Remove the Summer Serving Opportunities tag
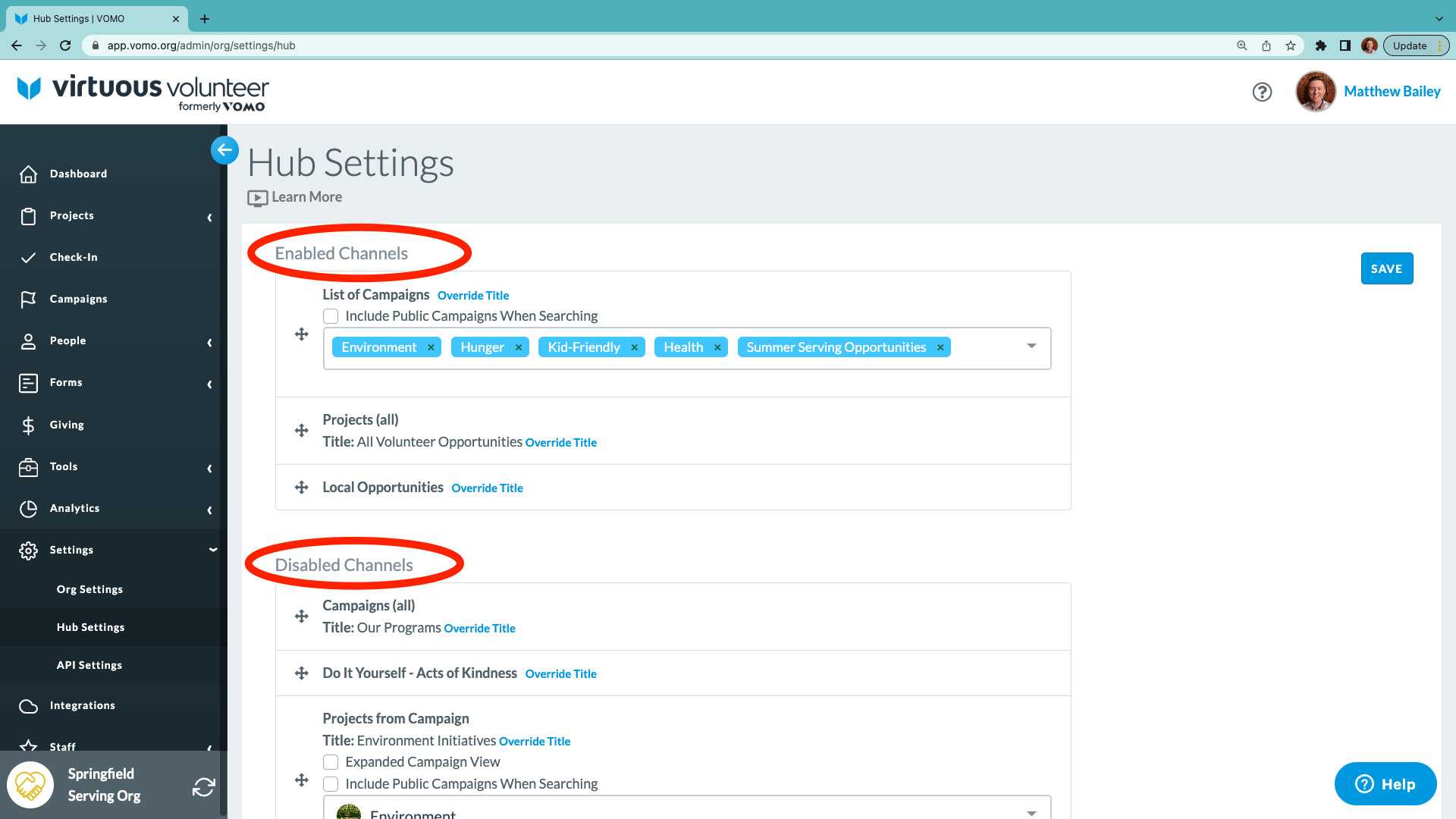1456x819 pixels. [x=940, y=347]
